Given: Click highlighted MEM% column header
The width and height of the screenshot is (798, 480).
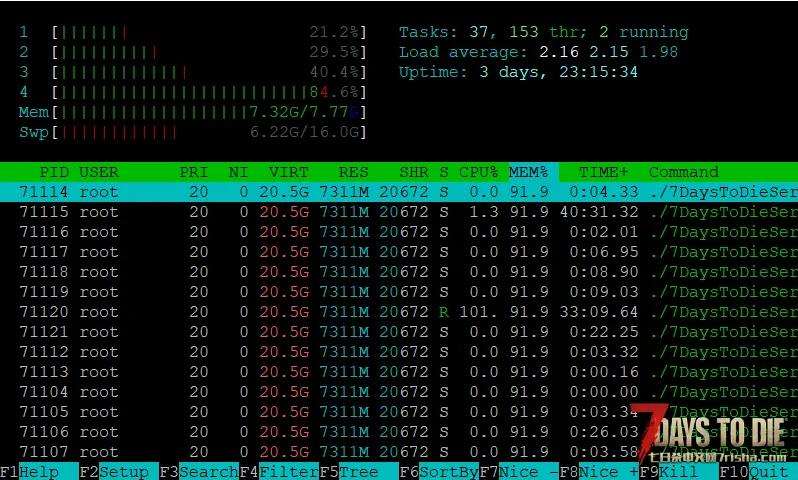Looking at the screenshot, I should (x=533, y=172).
